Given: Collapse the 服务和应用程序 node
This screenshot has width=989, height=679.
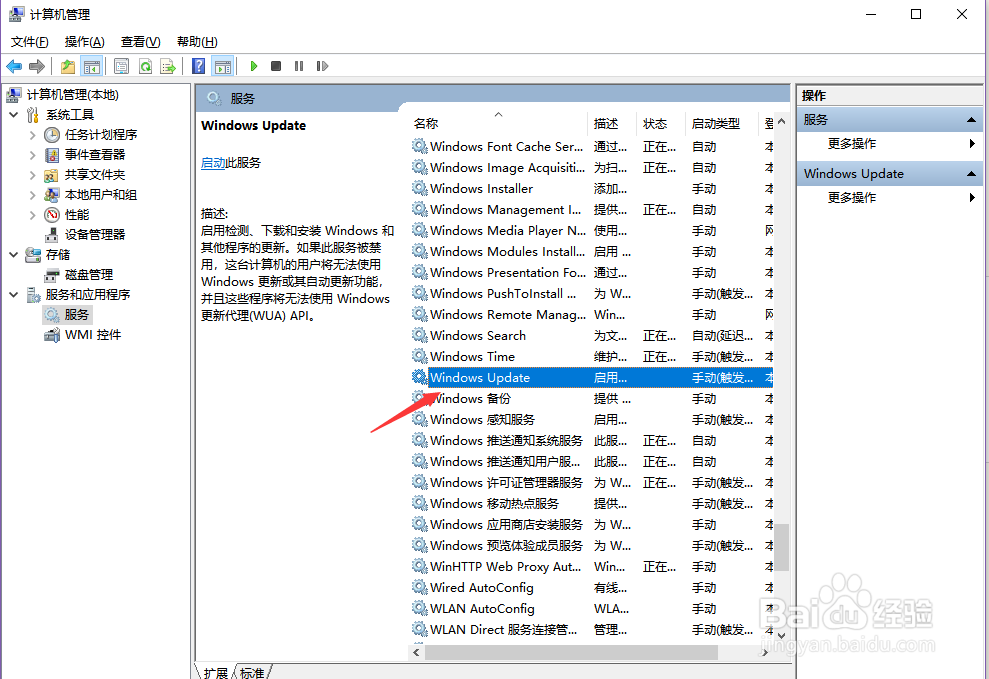Looking at the screenshot, I should click(14, 294).
